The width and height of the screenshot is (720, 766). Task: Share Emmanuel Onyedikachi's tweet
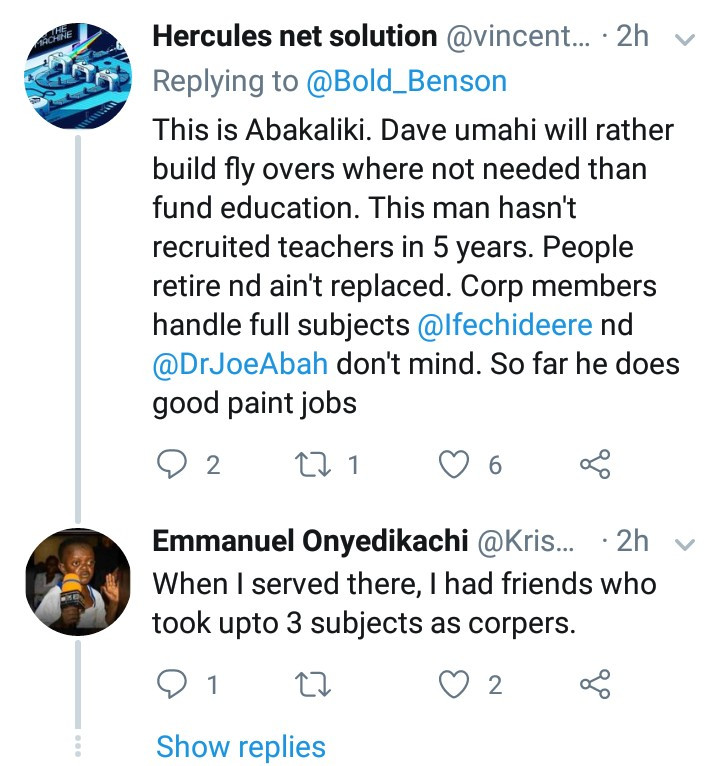click(595, 685)
